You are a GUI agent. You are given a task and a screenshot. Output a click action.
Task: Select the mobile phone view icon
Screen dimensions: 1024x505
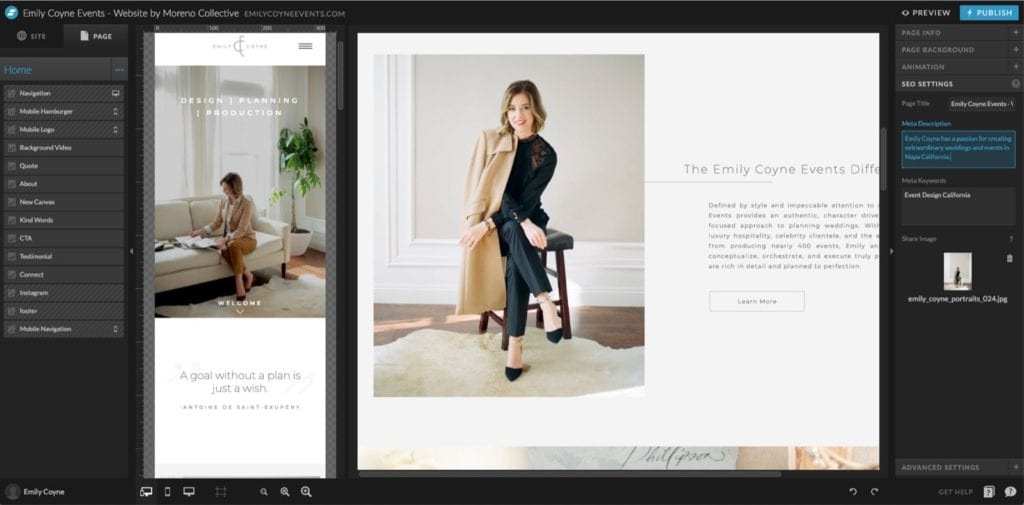tap(167, 492)
